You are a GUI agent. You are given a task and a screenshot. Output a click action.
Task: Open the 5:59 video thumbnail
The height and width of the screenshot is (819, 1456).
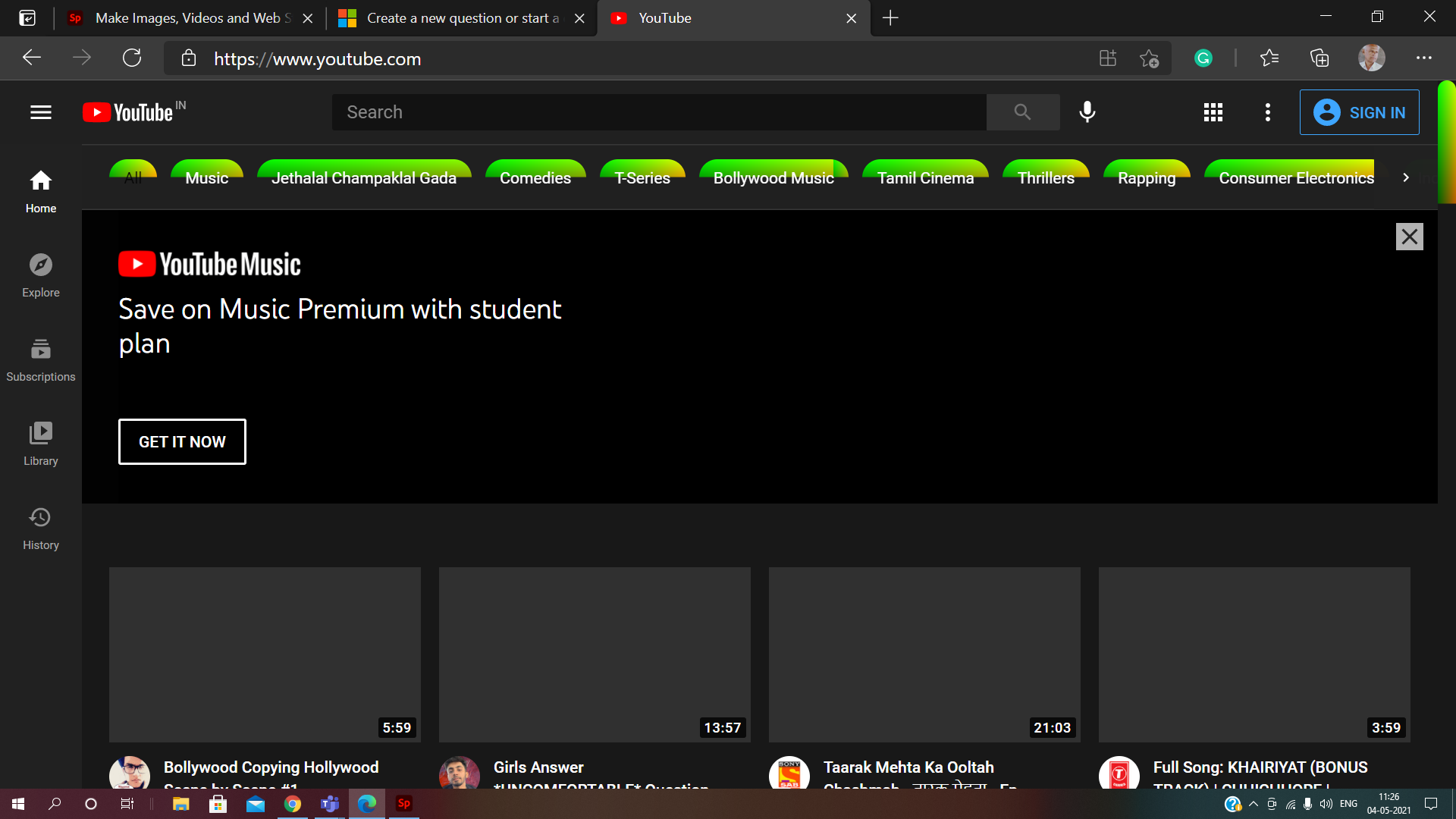(265, 654)
